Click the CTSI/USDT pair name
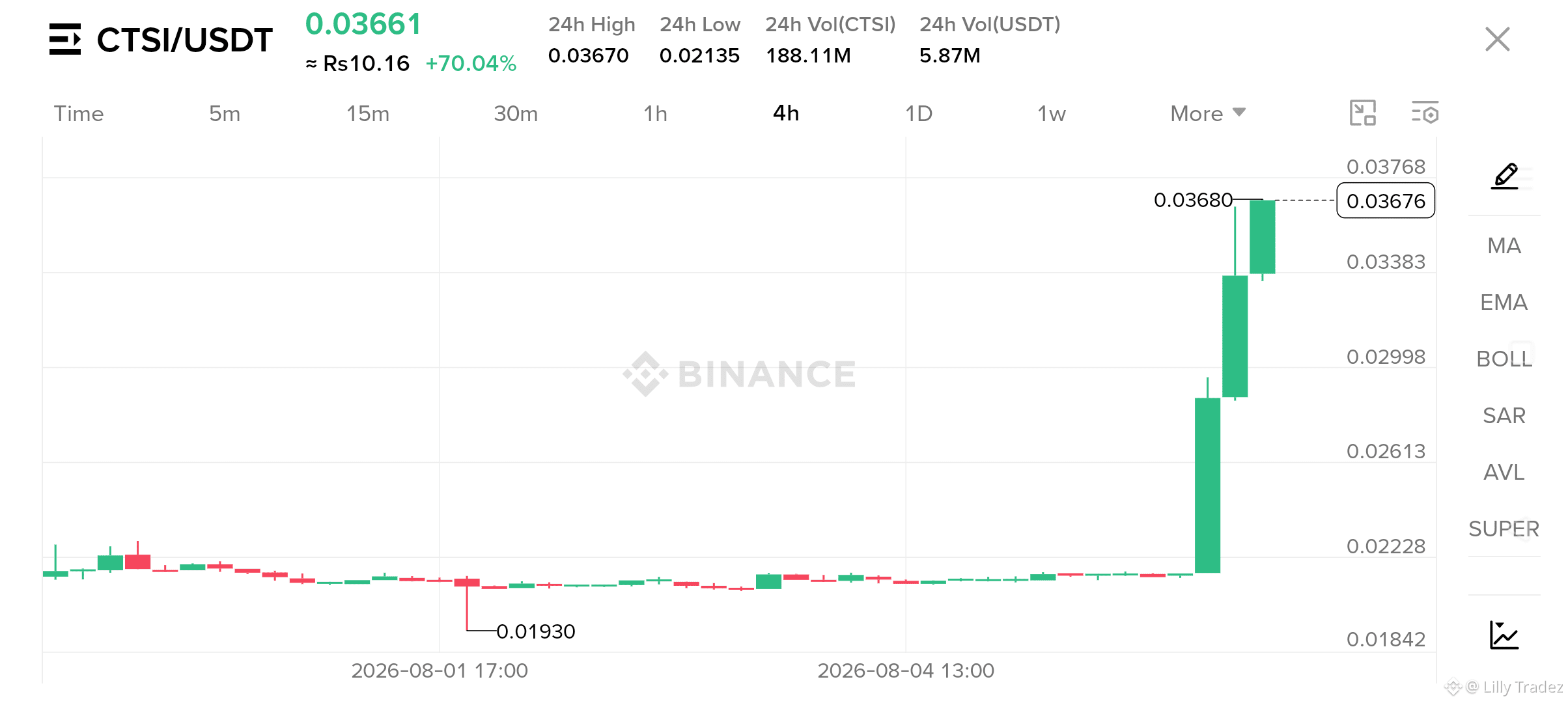 [x=184, y=40]
